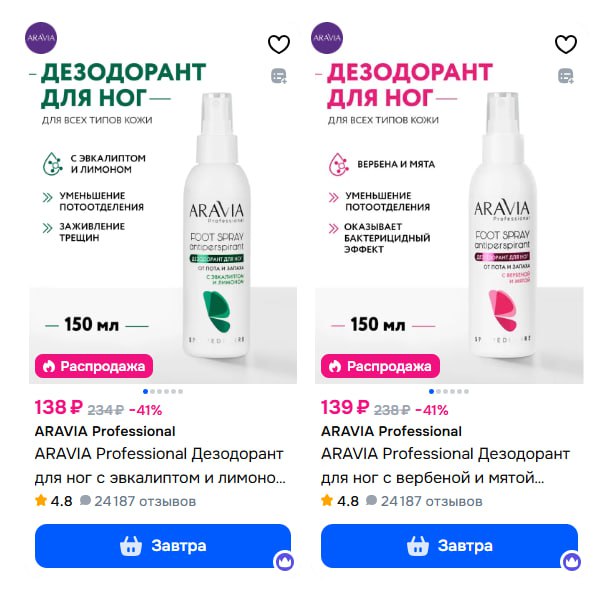Click Распродажа badge on left product
The image size is (611, 595).
tap(94, 366)
